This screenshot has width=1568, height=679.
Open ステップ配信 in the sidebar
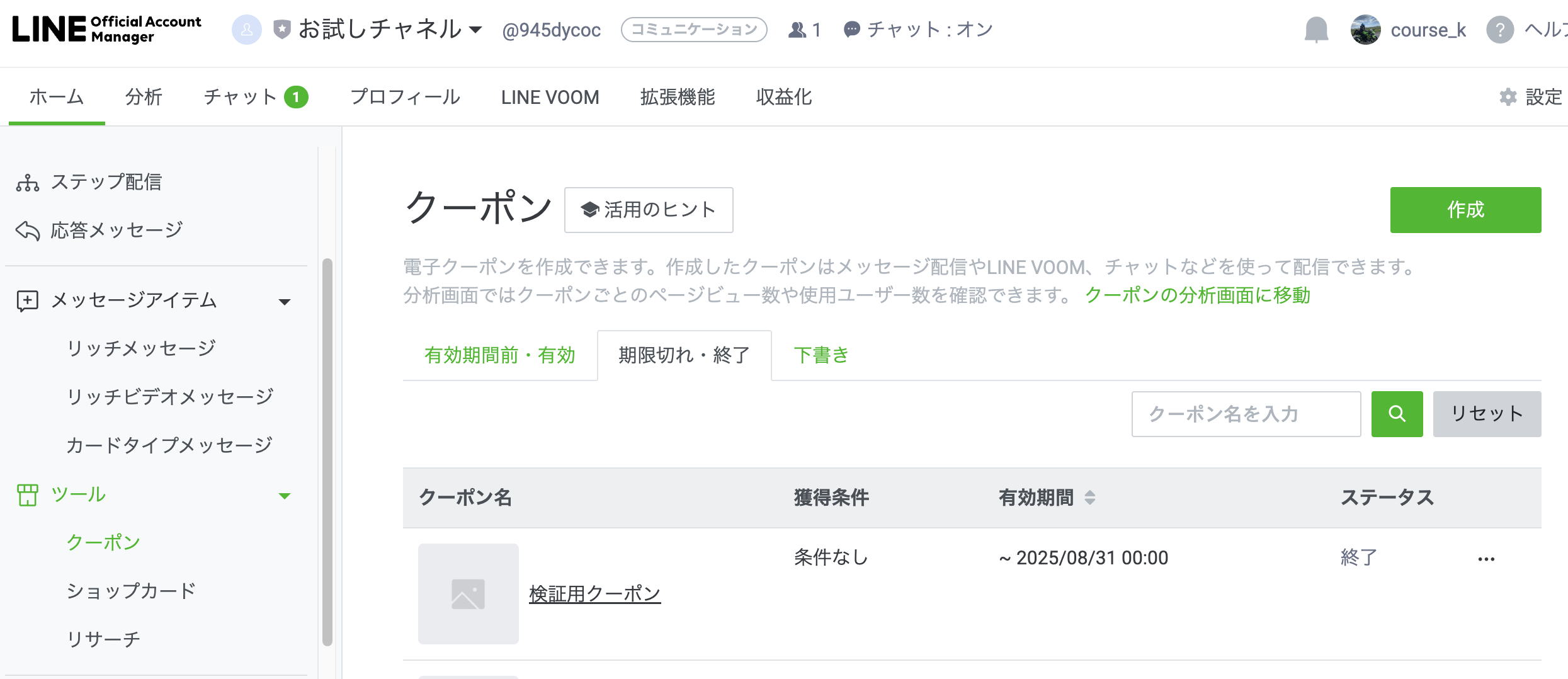point(106,182)
